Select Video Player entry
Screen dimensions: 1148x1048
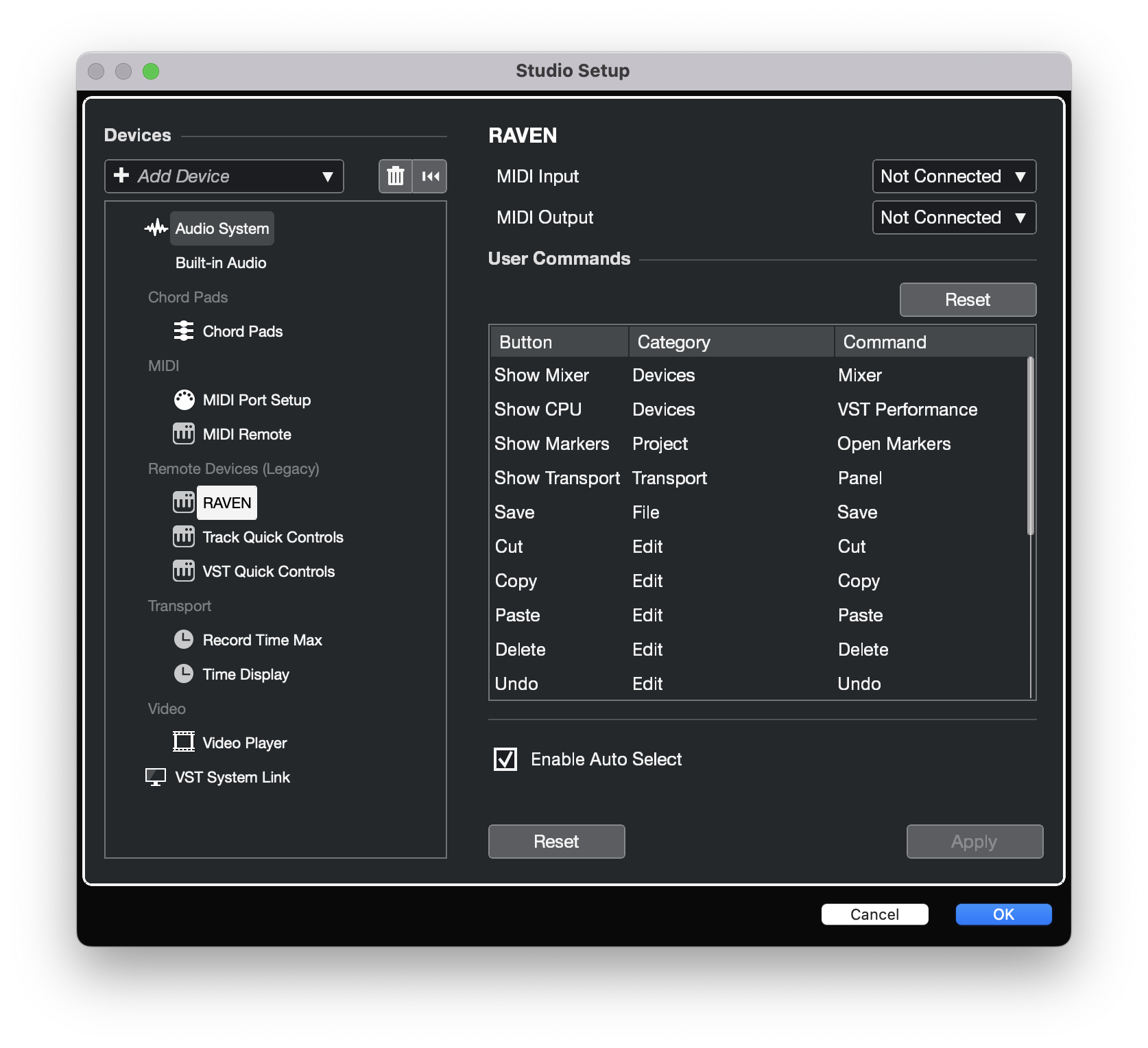pos(245,743)
